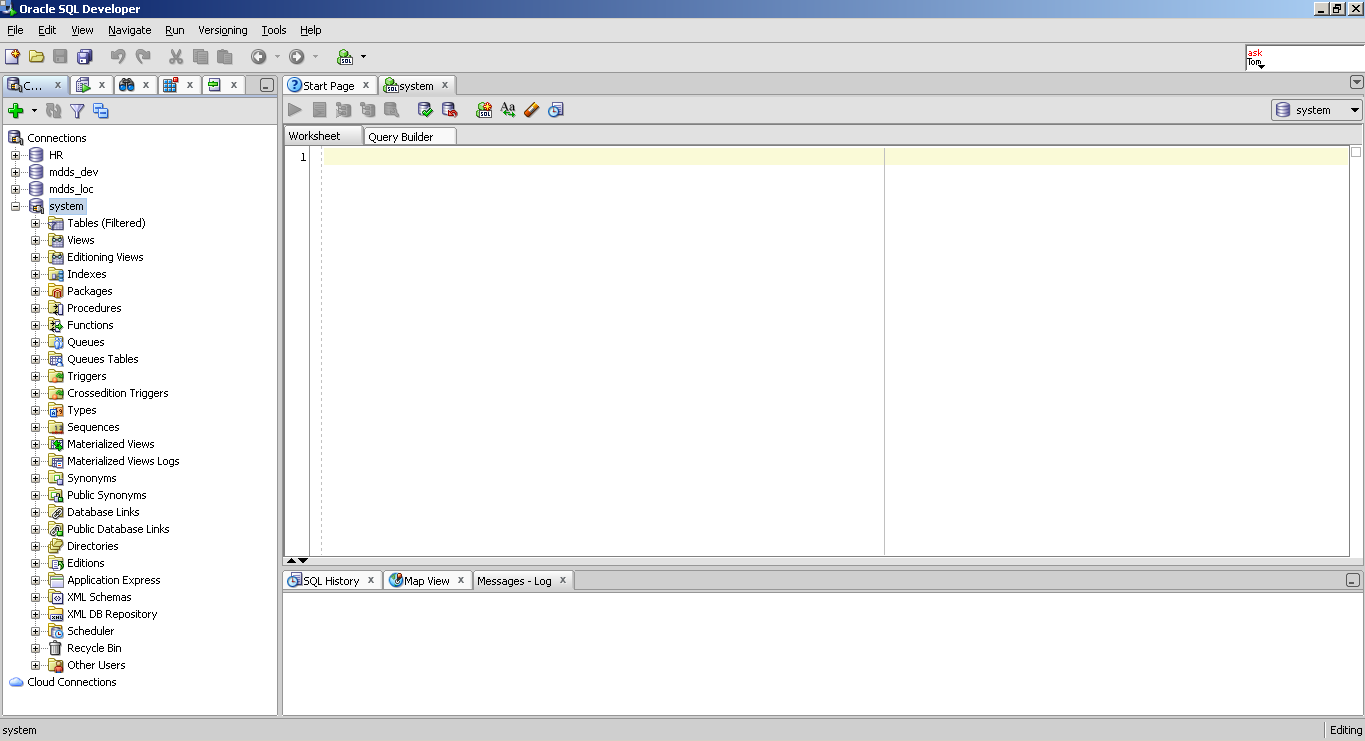
Task: Click the To Upper/Lower case Aa icon
Action: click(x=508, y=110)
